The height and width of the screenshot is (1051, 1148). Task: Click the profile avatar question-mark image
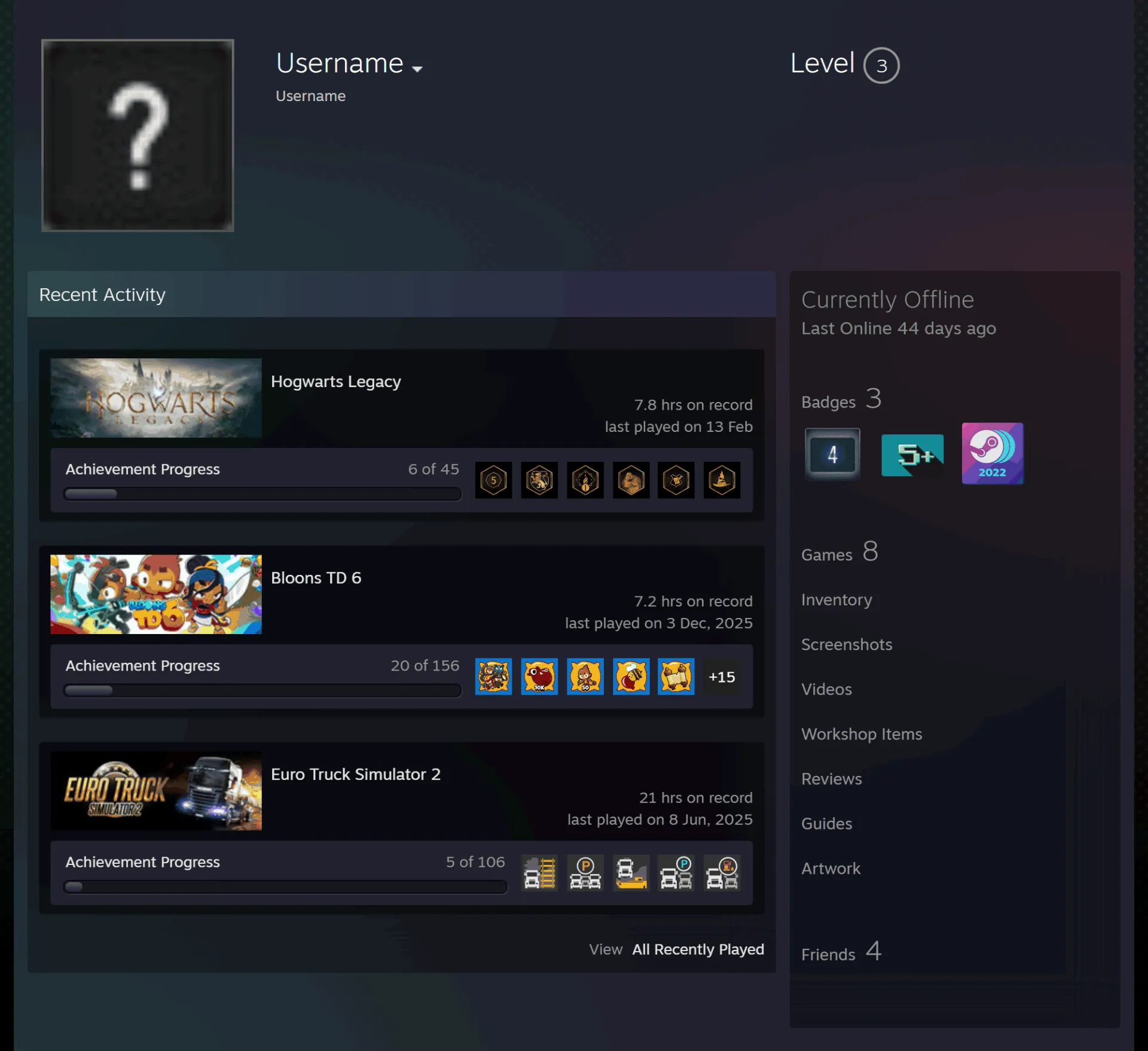click(138, 135)
